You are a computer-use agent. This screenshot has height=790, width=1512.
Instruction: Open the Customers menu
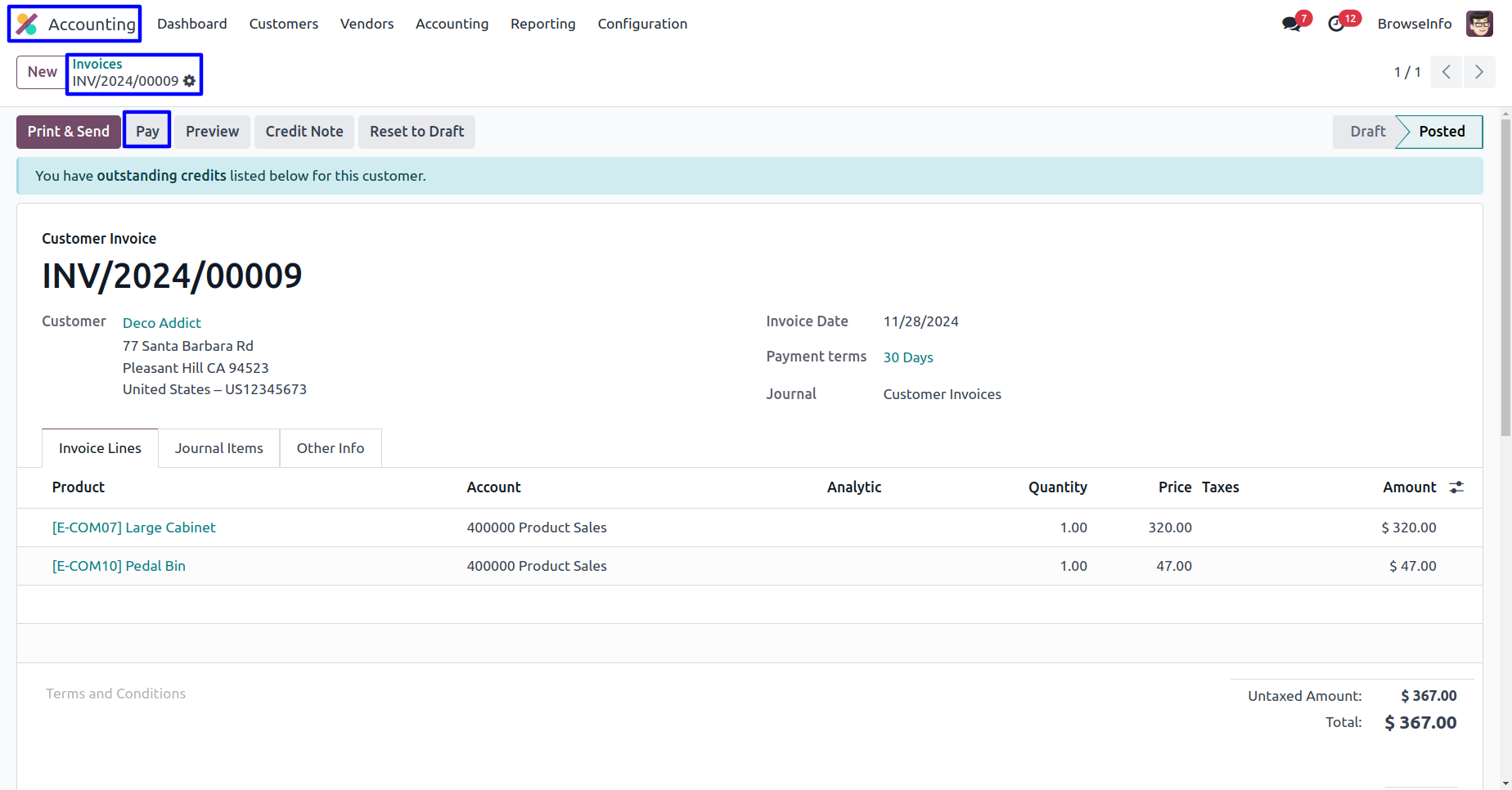coord(283,24)
